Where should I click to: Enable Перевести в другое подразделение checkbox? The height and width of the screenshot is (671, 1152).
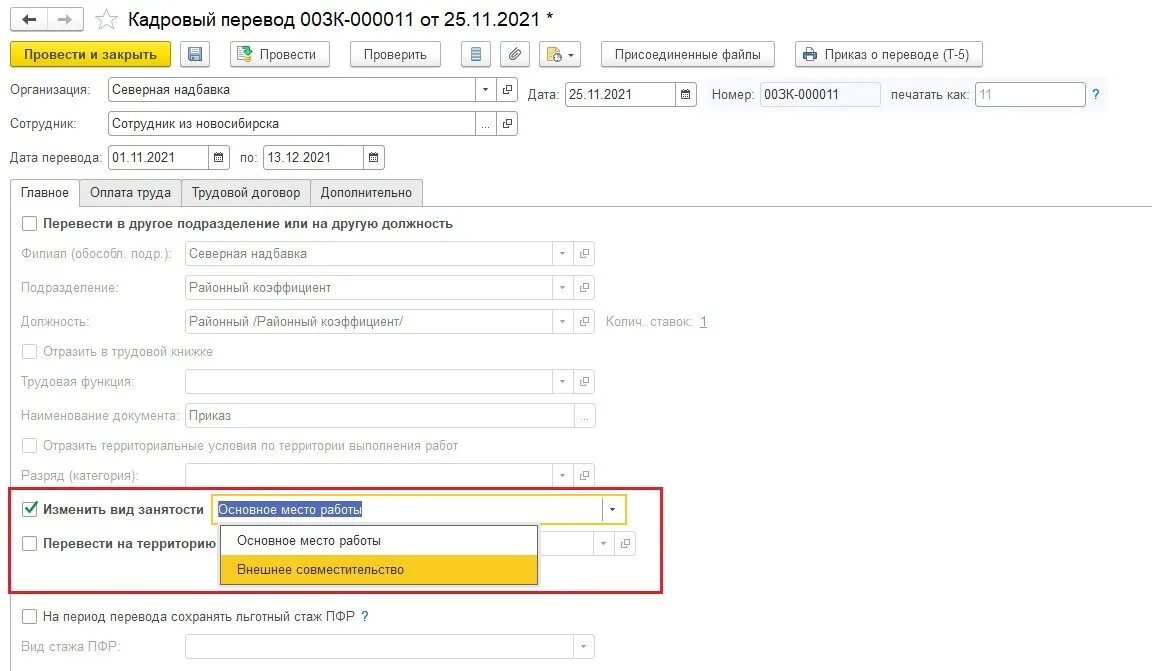(29, 223)
